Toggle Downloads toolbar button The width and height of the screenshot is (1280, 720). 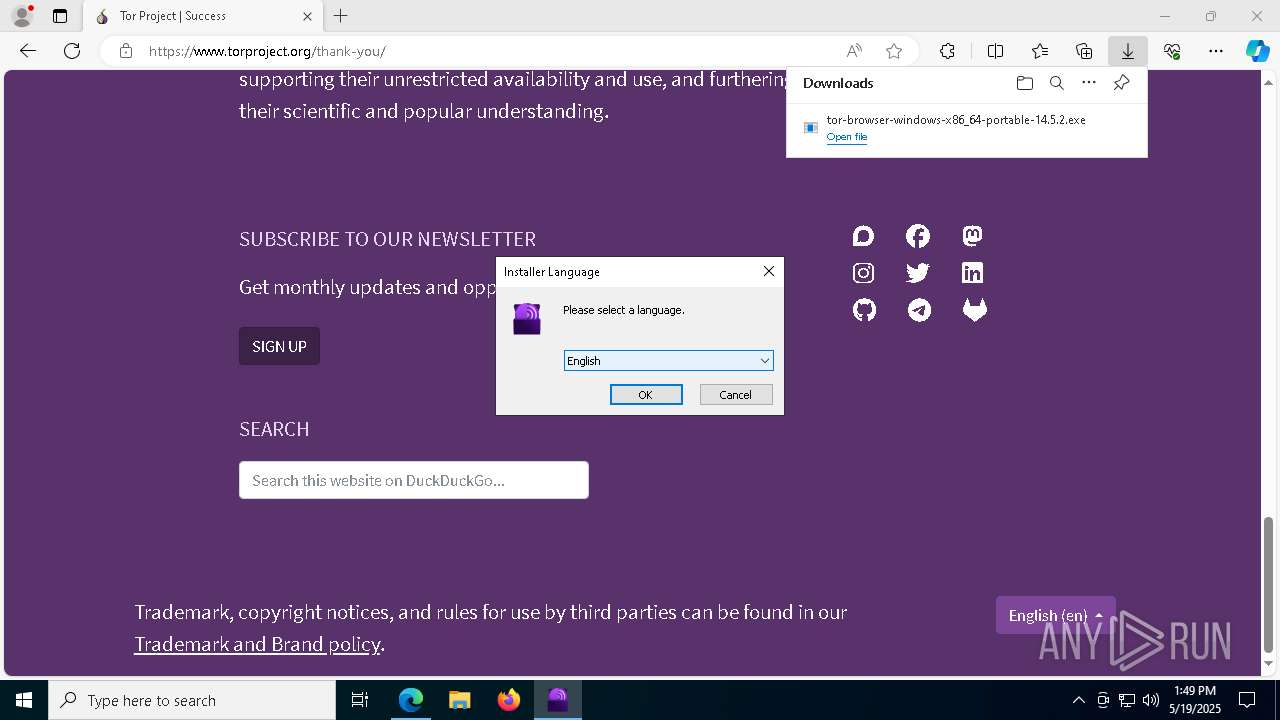(x=1128, y=51)
